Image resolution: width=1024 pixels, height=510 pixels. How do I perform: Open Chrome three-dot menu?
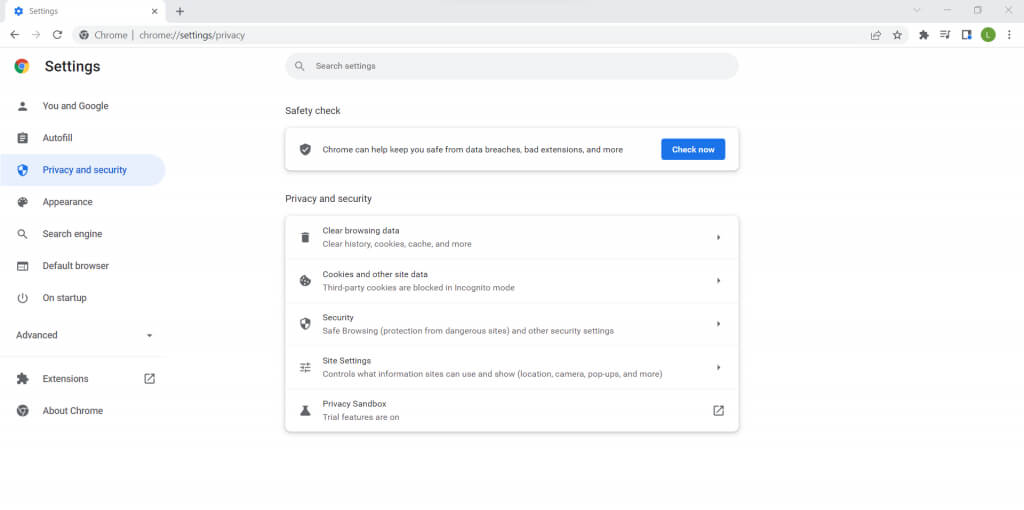1009,35
